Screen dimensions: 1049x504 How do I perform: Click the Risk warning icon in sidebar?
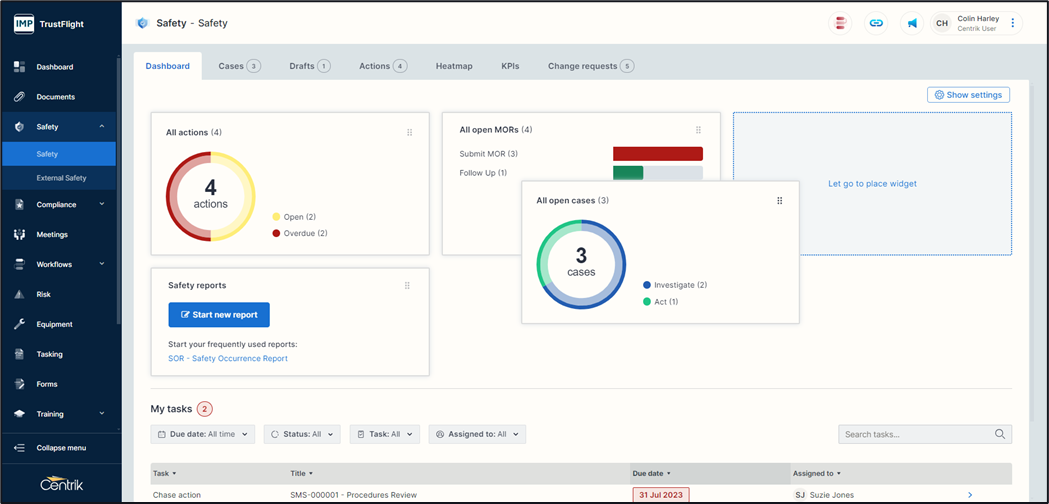pos(19,295)
